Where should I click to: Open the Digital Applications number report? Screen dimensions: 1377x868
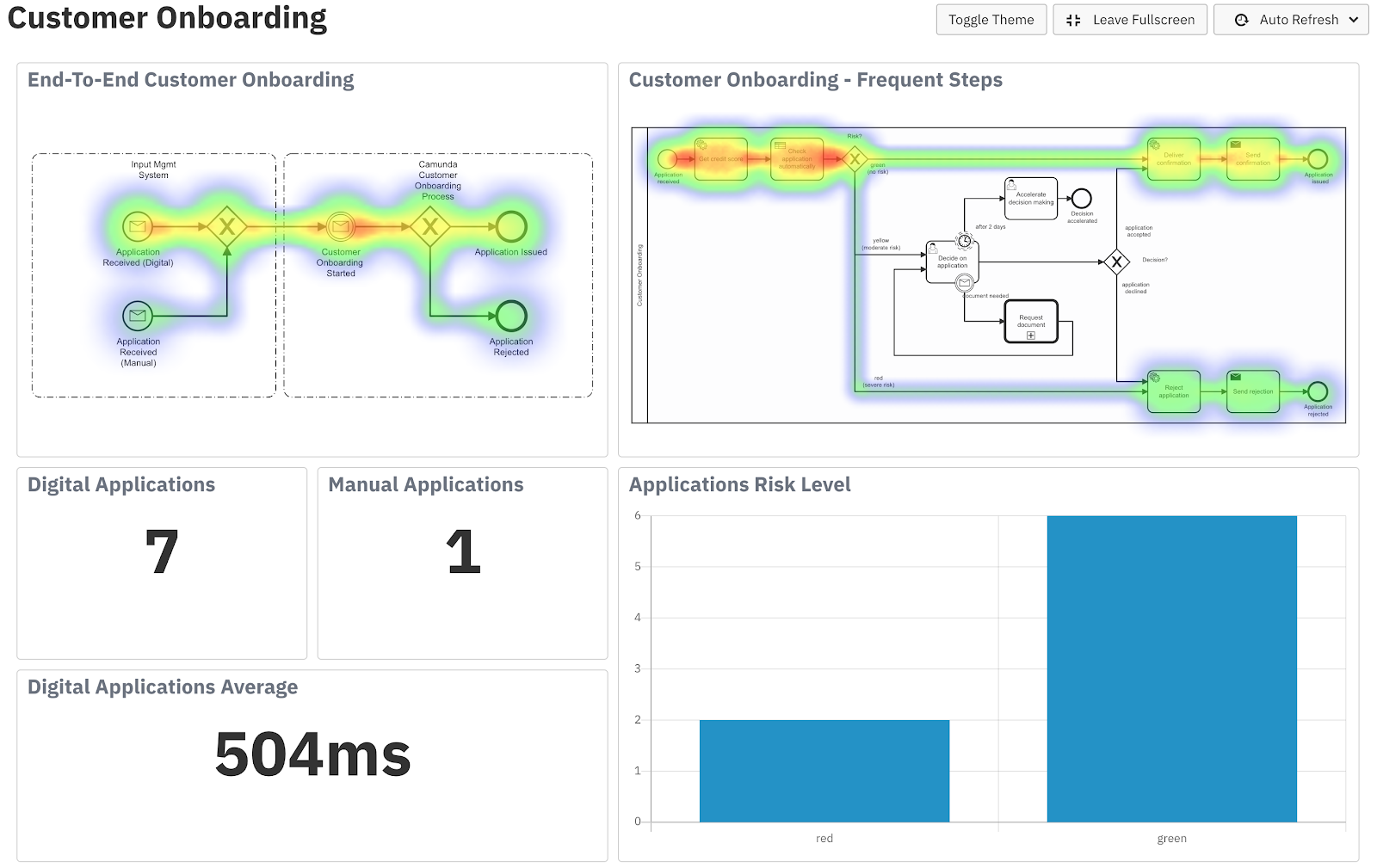tap(162, 552)
